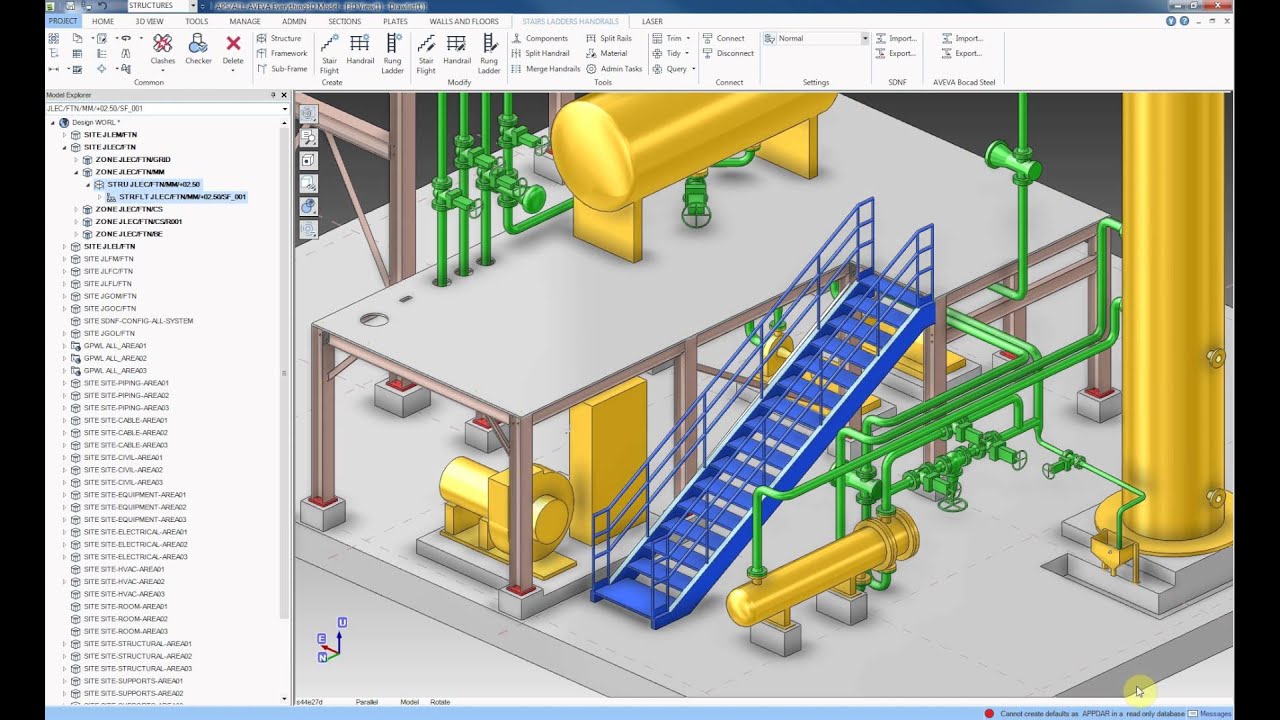Select the Split Rails tool
Image resolution: width=1280 pixels, height=720 pixels.
tap(609, 38)
